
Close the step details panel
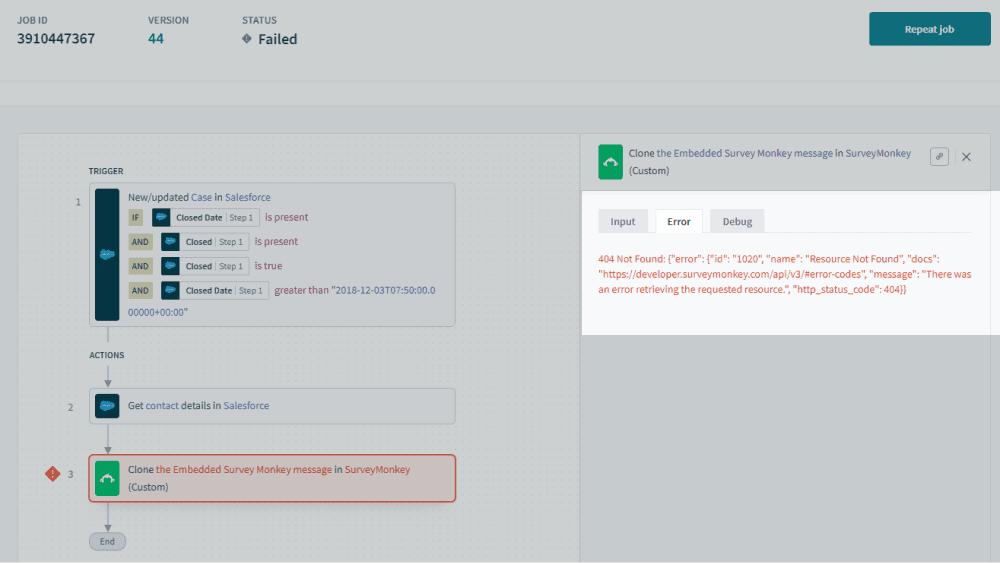click(966, 157)
